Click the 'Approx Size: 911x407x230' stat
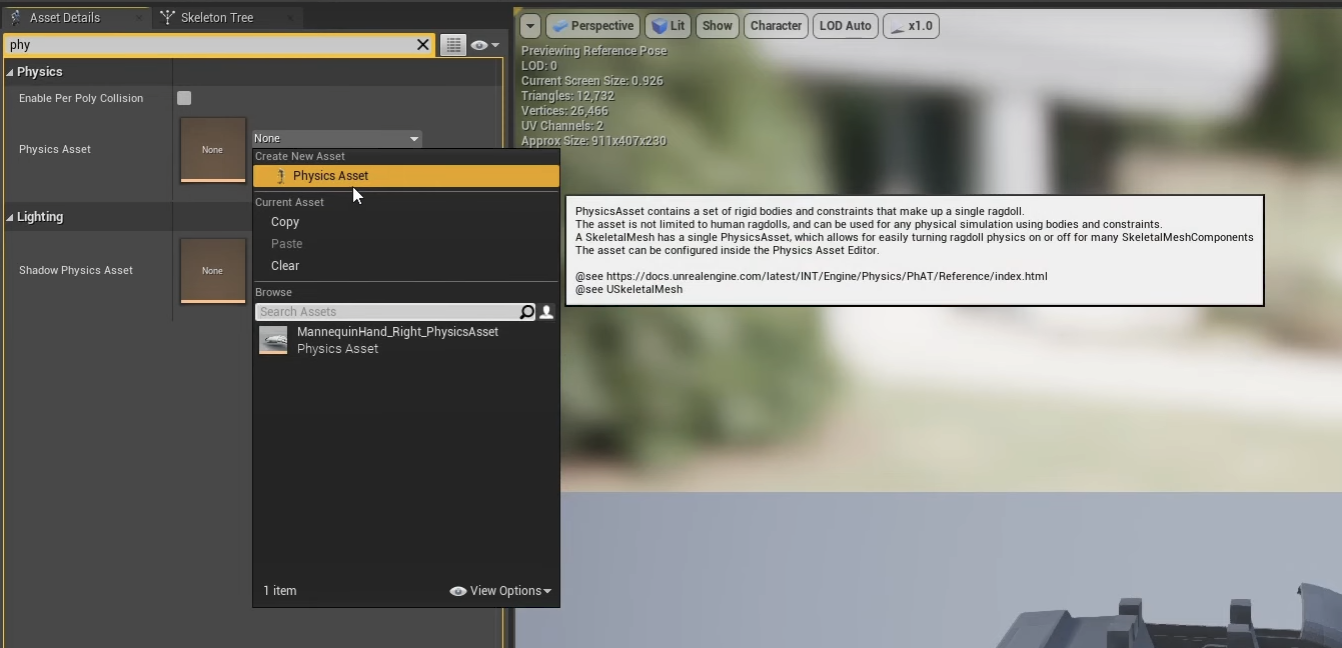The height and width of the screenshot is (648, 1342). (x=594, y=141)
